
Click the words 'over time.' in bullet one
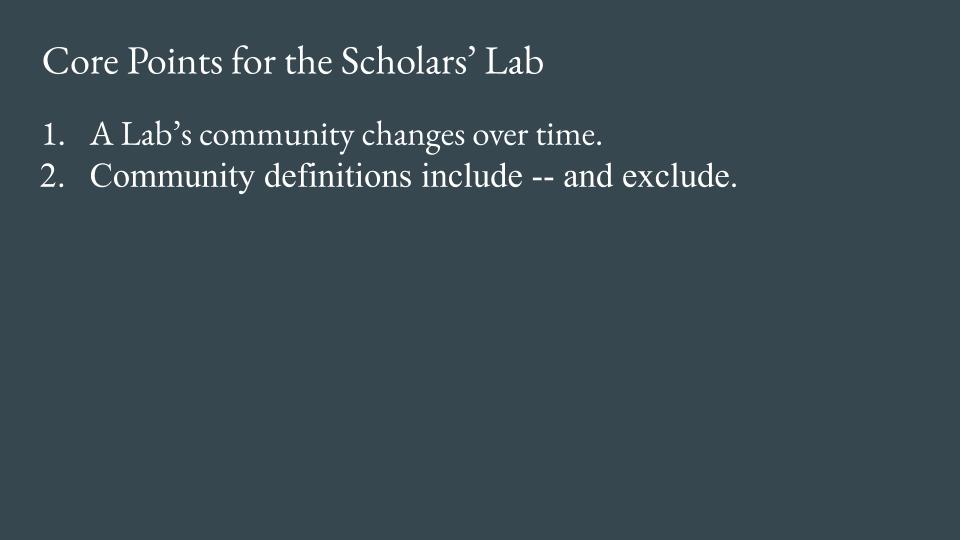point(542,135)
